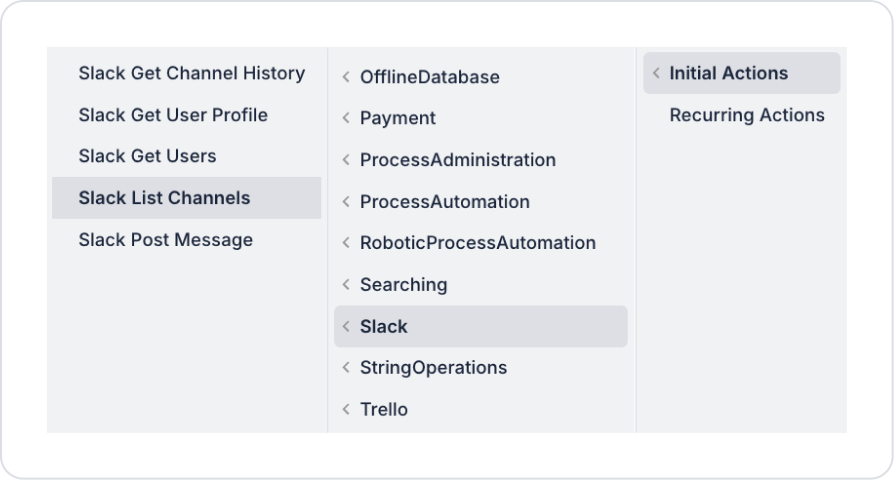Image resolution: width=894 pixels, height=480 pixels.
Task: Open Recurring Actions menu item
Action: [747, 115]
